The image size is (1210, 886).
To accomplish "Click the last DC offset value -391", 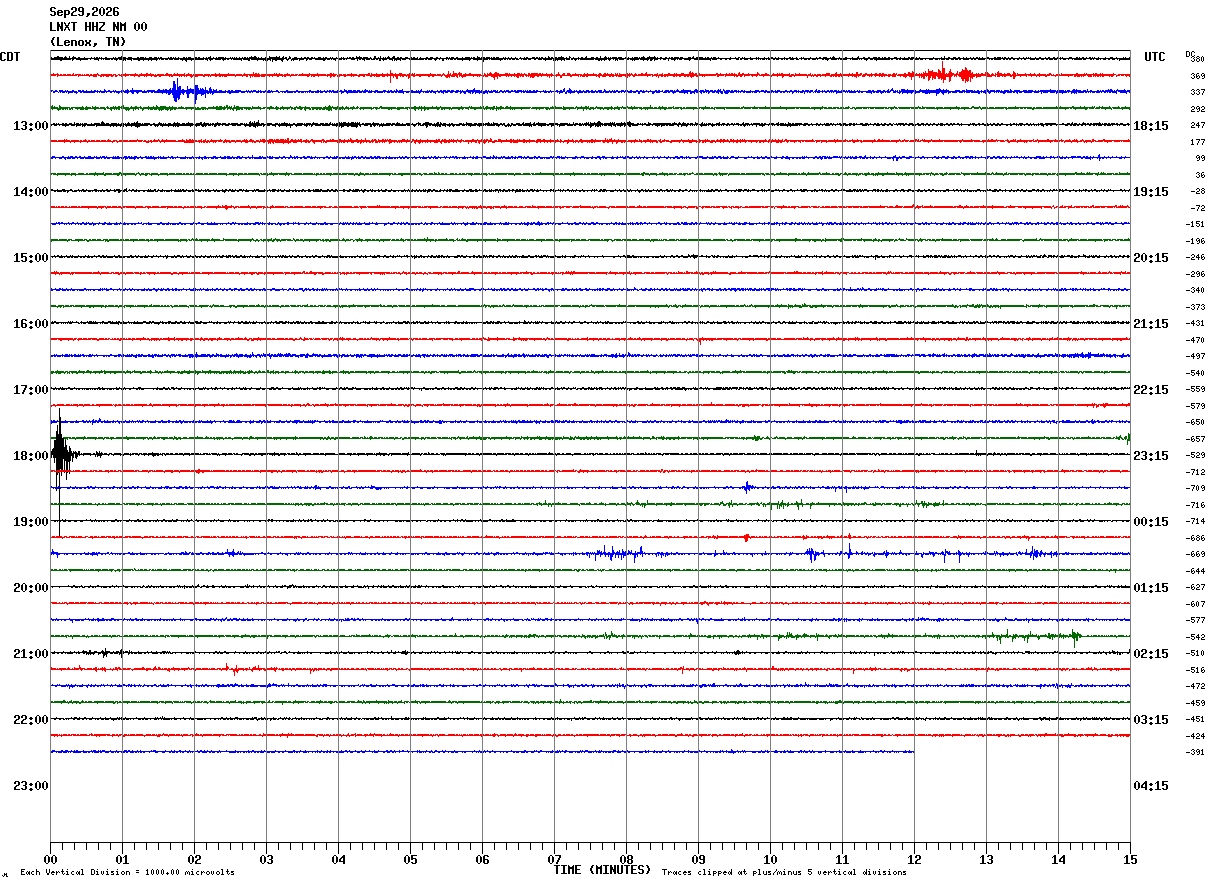I will [x=1196, y=752].
